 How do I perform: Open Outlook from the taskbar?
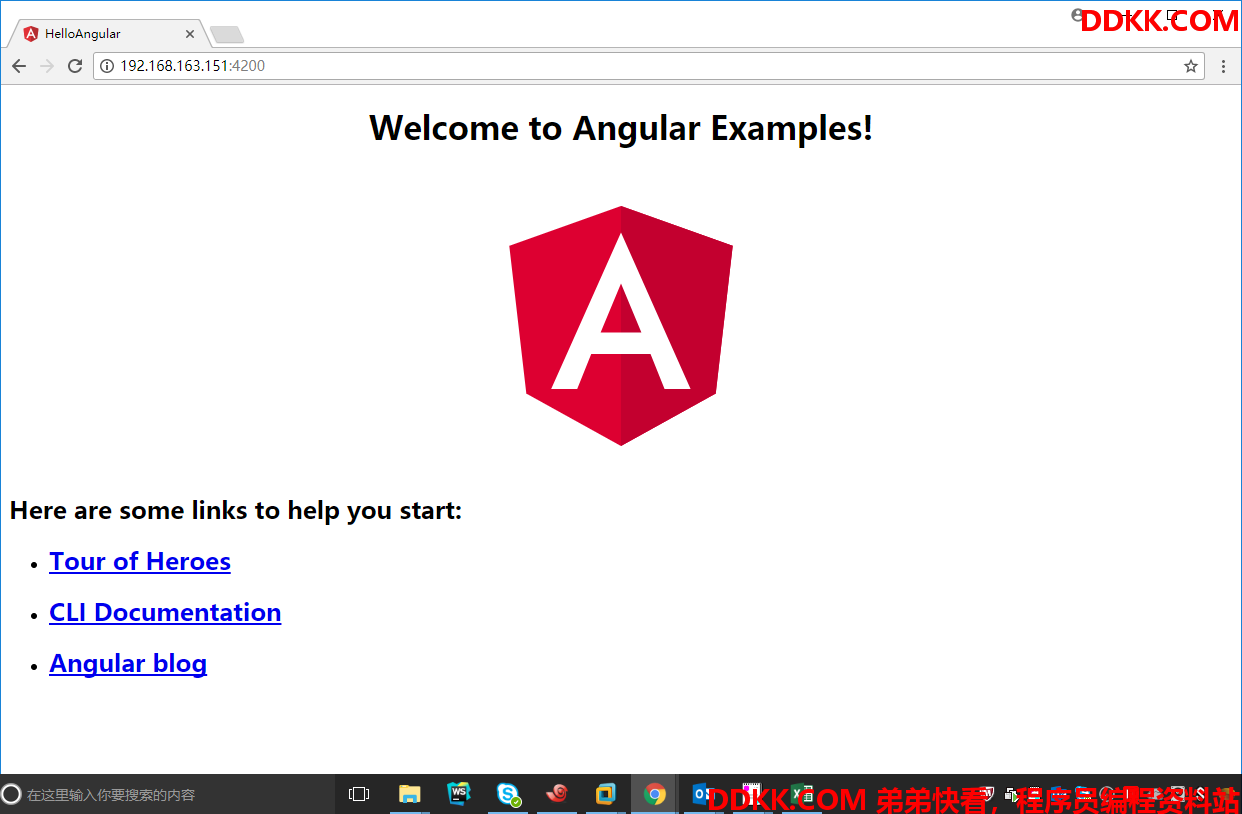coord(703,794)
